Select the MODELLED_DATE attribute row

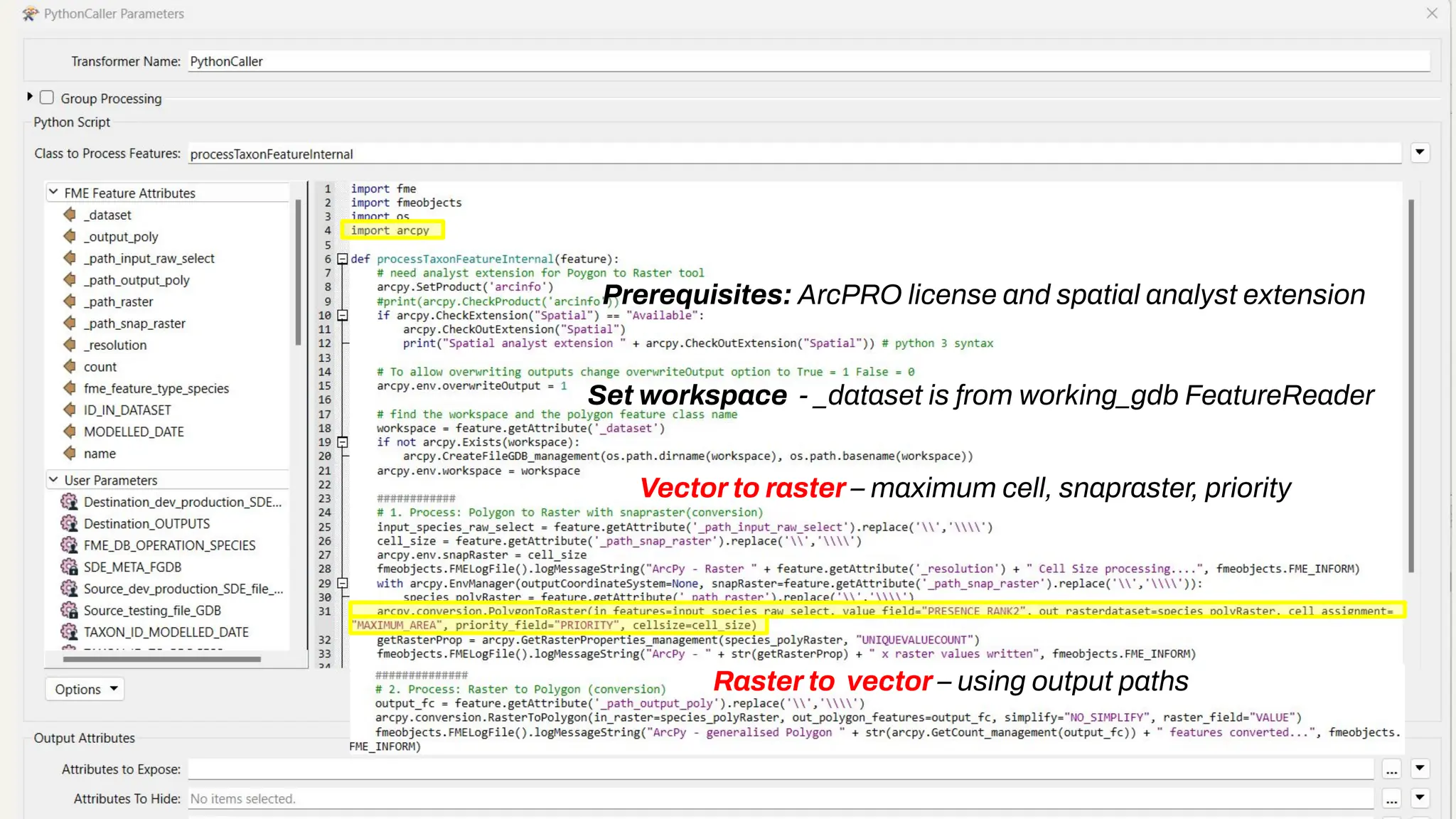pos(168,432)
